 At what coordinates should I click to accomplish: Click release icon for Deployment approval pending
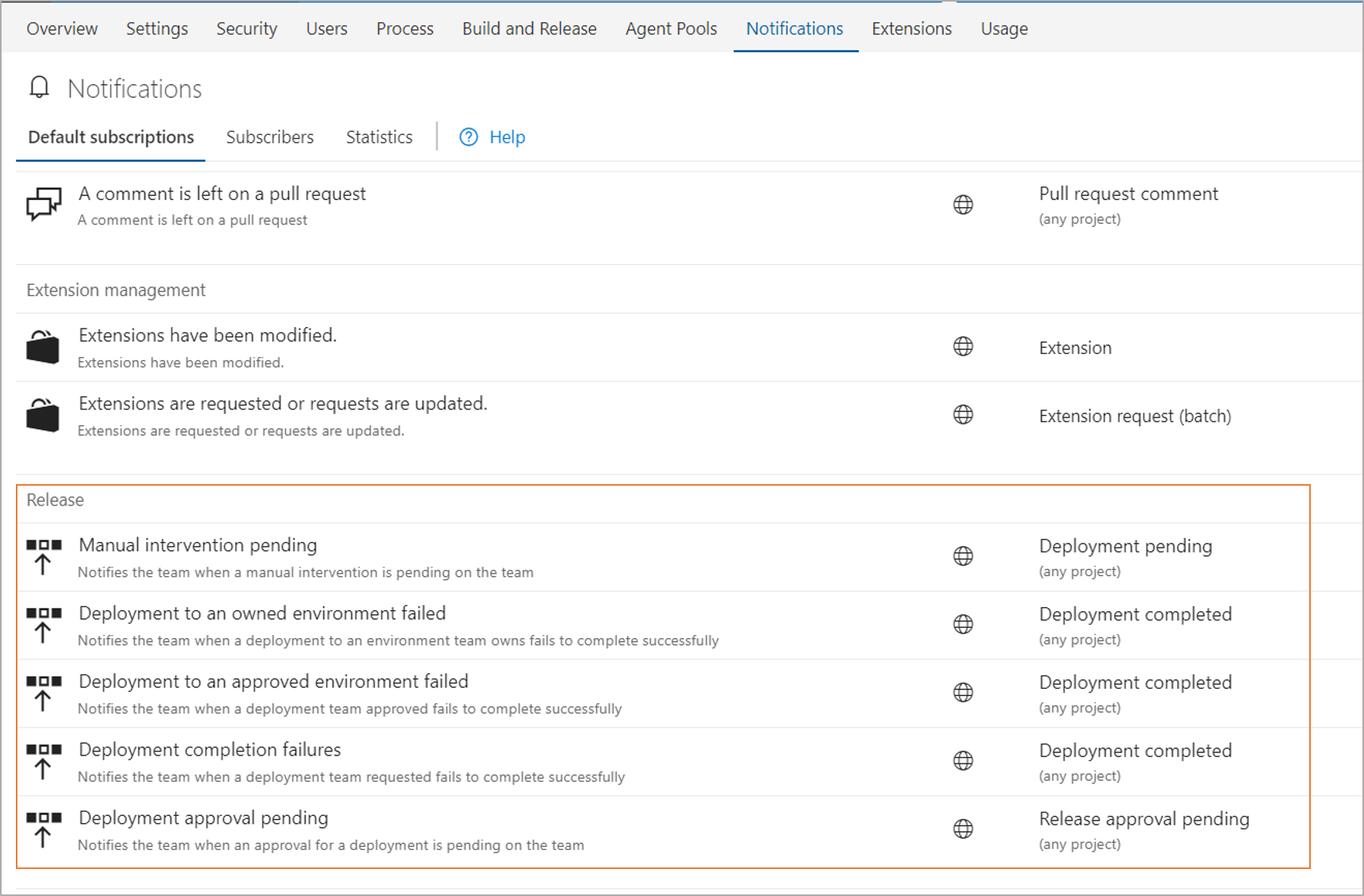tap(44, 829)
